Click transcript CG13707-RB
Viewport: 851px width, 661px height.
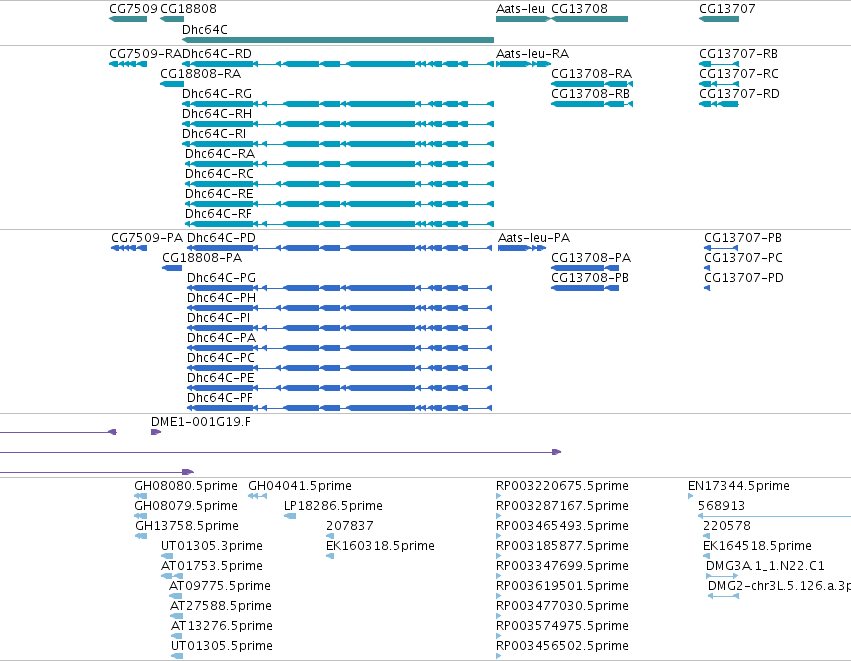click(738, 54)
